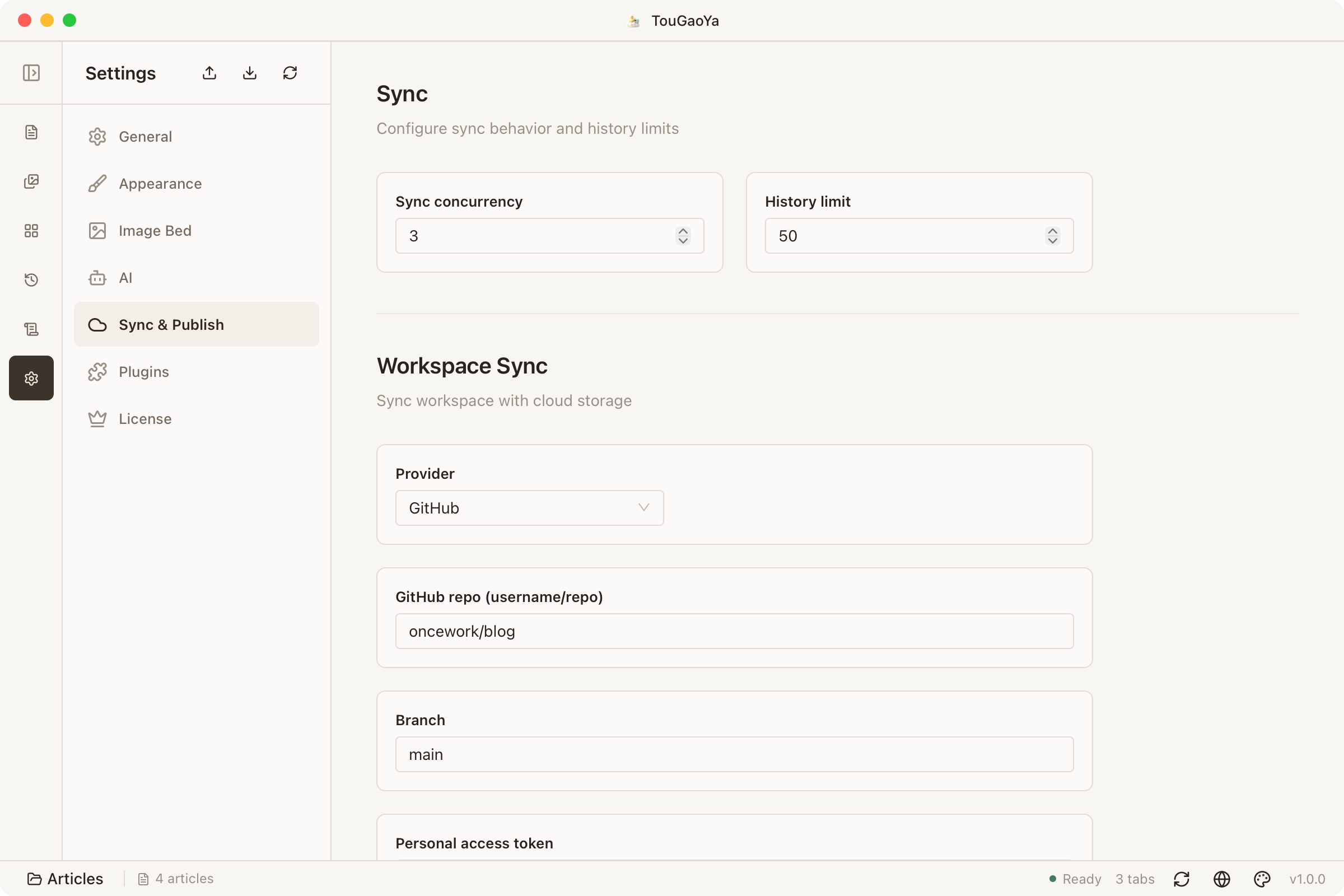Click the settings gear in left rail

[x=31, y=379]
